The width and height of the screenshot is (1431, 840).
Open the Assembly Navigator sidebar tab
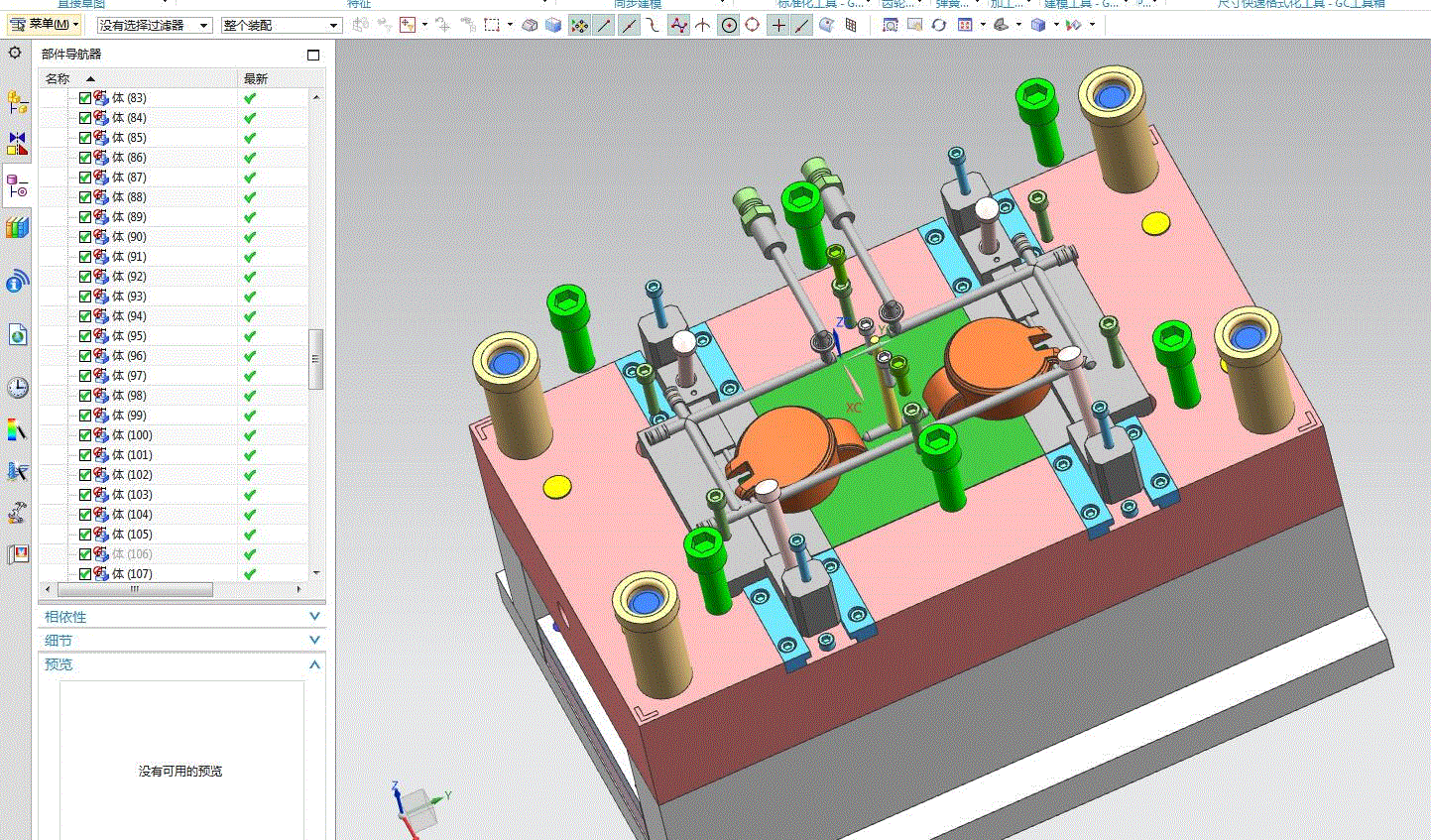(18, 102)
